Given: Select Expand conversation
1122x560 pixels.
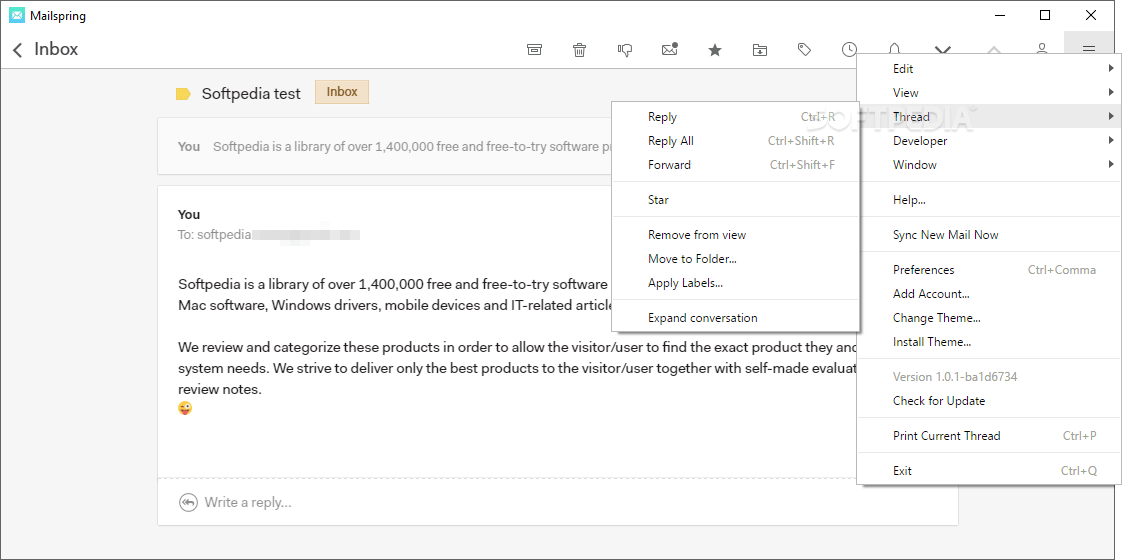Looking at the screenshot, I should point(736,318).
